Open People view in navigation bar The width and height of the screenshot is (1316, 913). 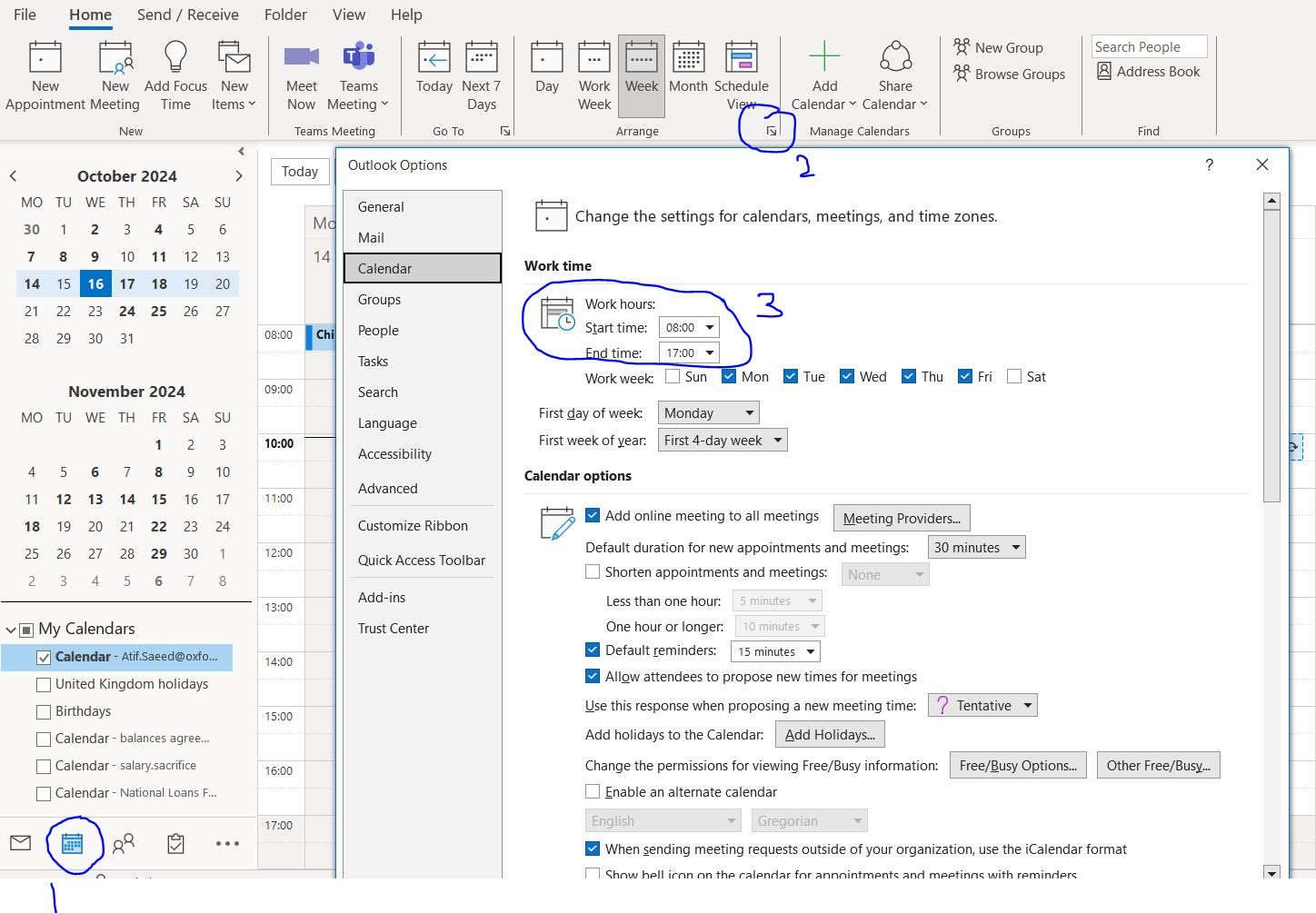pos(124,844)
